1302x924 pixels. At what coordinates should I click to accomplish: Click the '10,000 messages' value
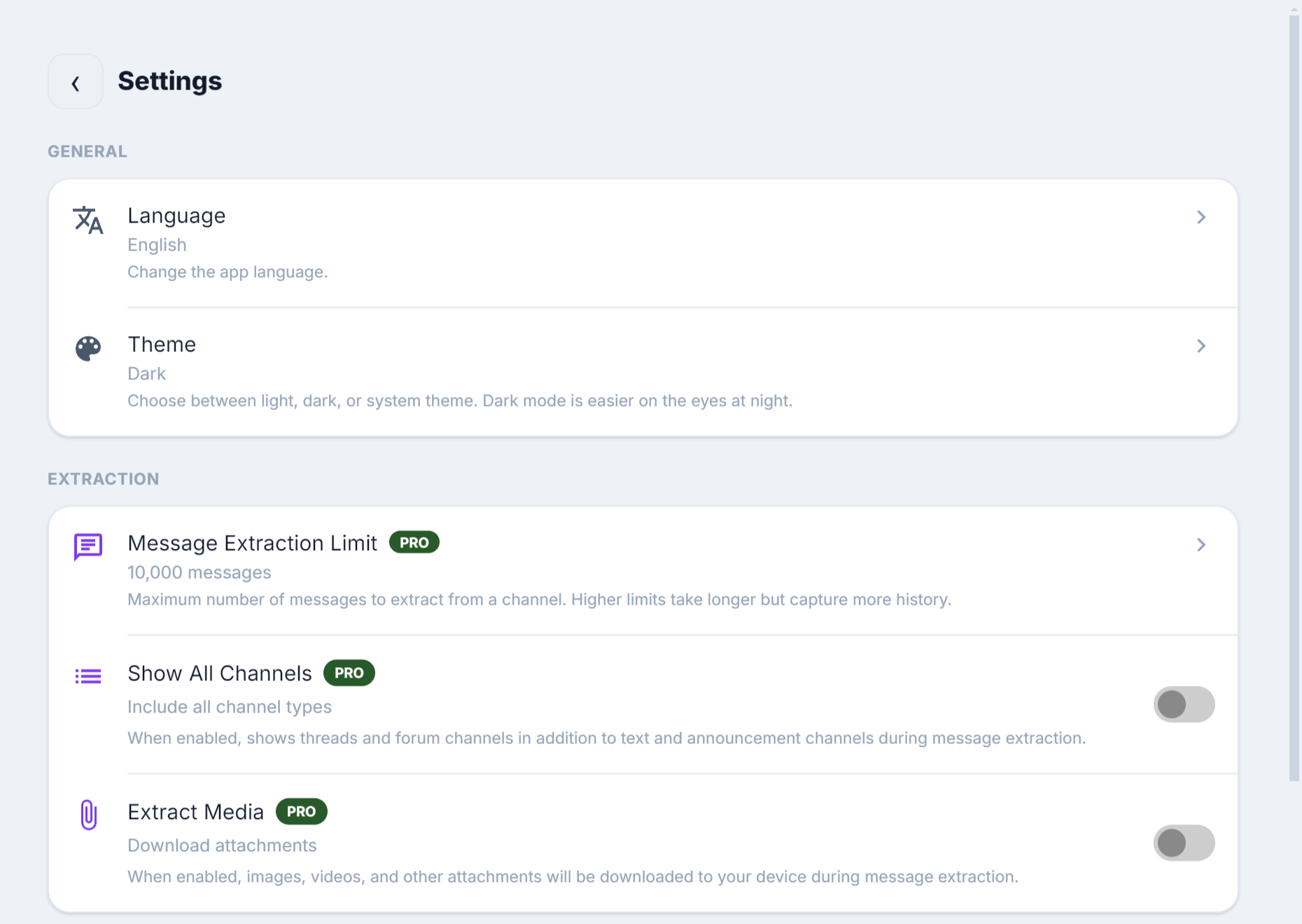(199, 573)
